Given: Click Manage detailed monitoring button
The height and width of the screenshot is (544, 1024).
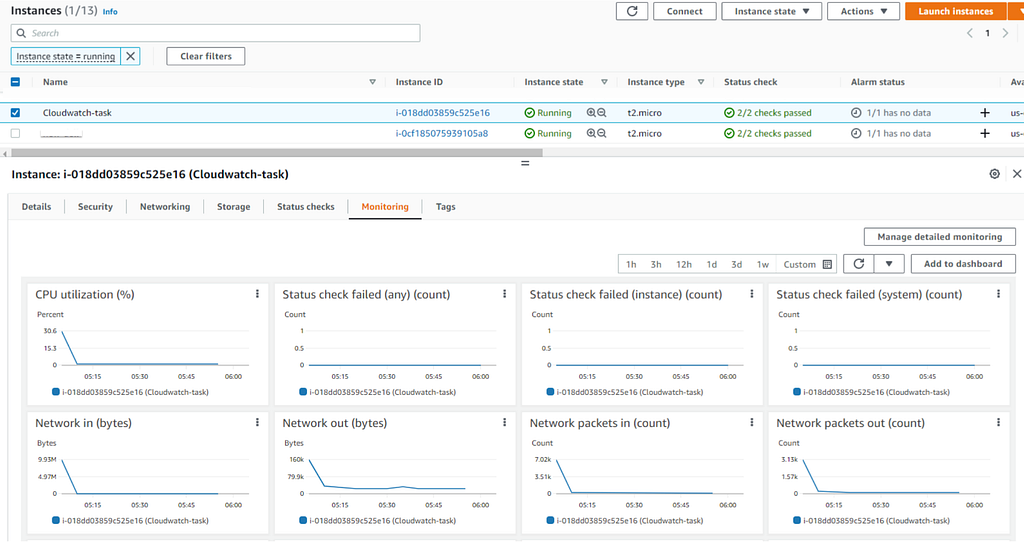Looking at the screenshot, I should 939,236.
